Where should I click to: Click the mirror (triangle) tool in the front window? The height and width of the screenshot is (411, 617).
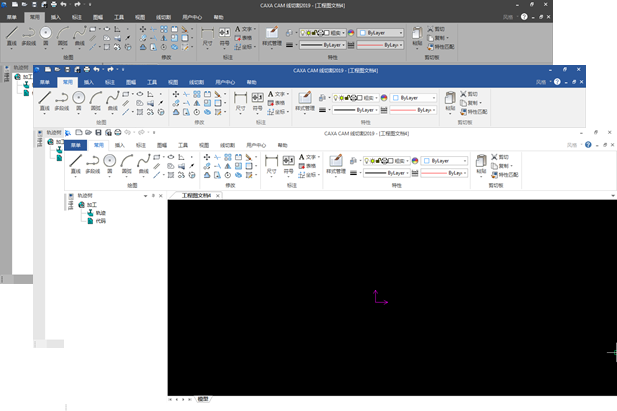228,166
